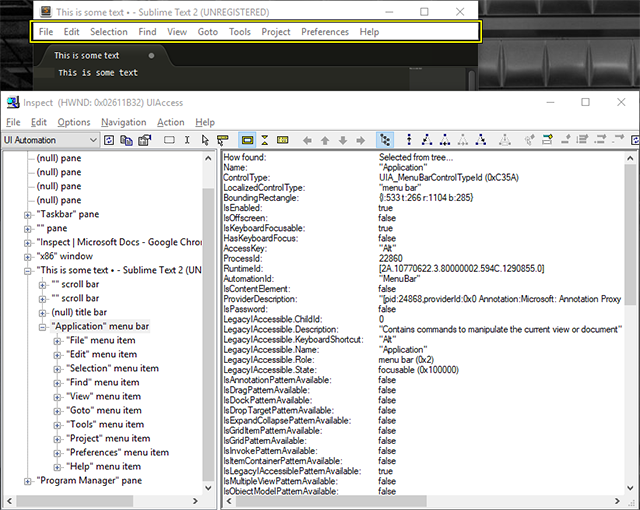Open Action menu in Inspect
Image resolution: width=640 pixels, height=510 pixels.
coord(171,122)
